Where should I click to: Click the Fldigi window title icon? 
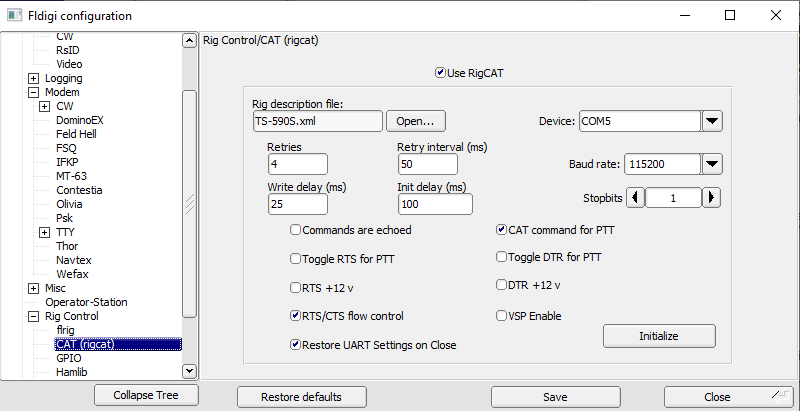[14, 15]
